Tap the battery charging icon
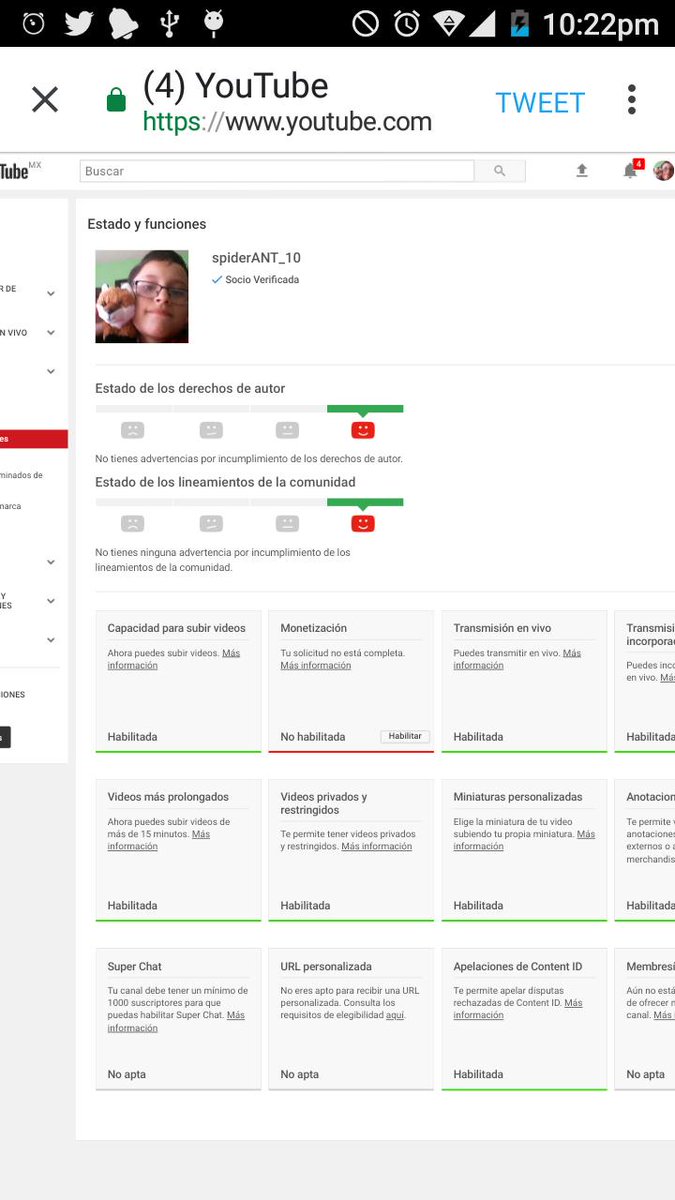The width and height of the screenshot is (675, 1200). point(518,23)
